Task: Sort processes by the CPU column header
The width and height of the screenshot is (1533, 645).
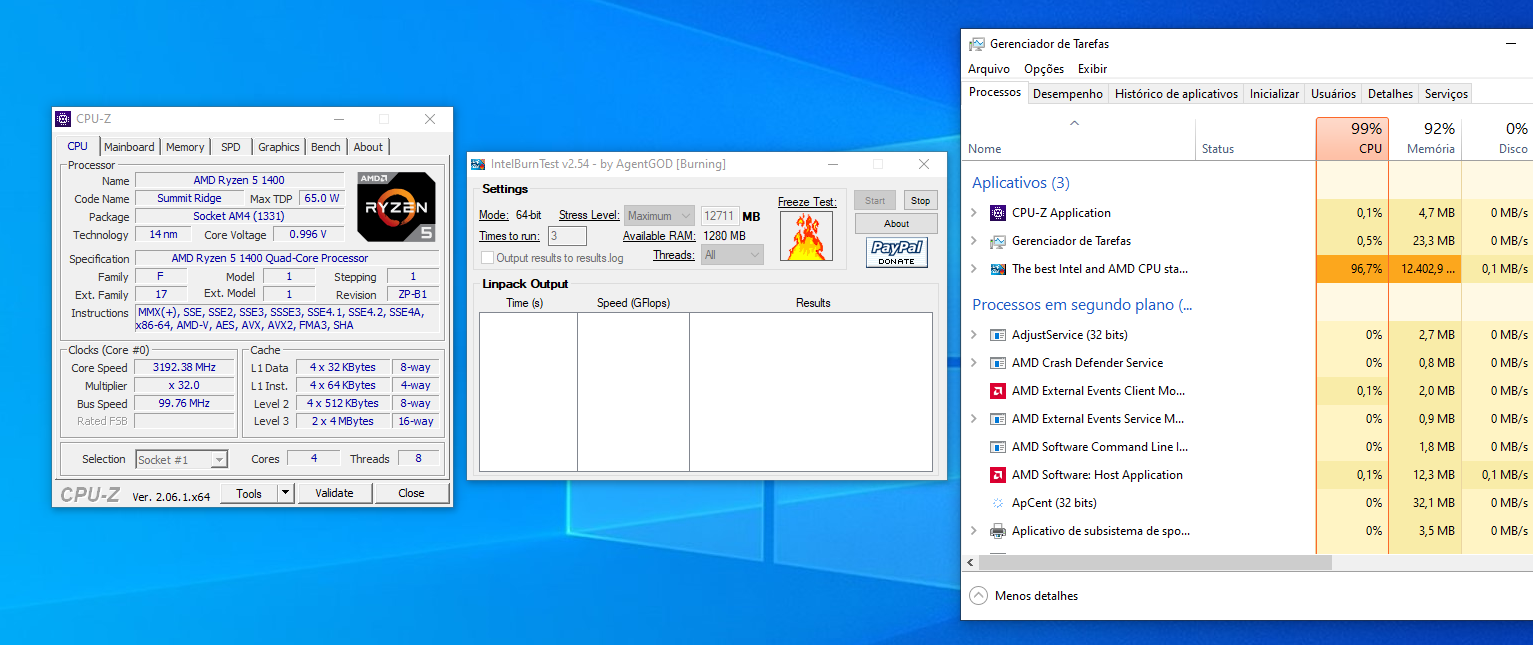Action: [1352, 138]
